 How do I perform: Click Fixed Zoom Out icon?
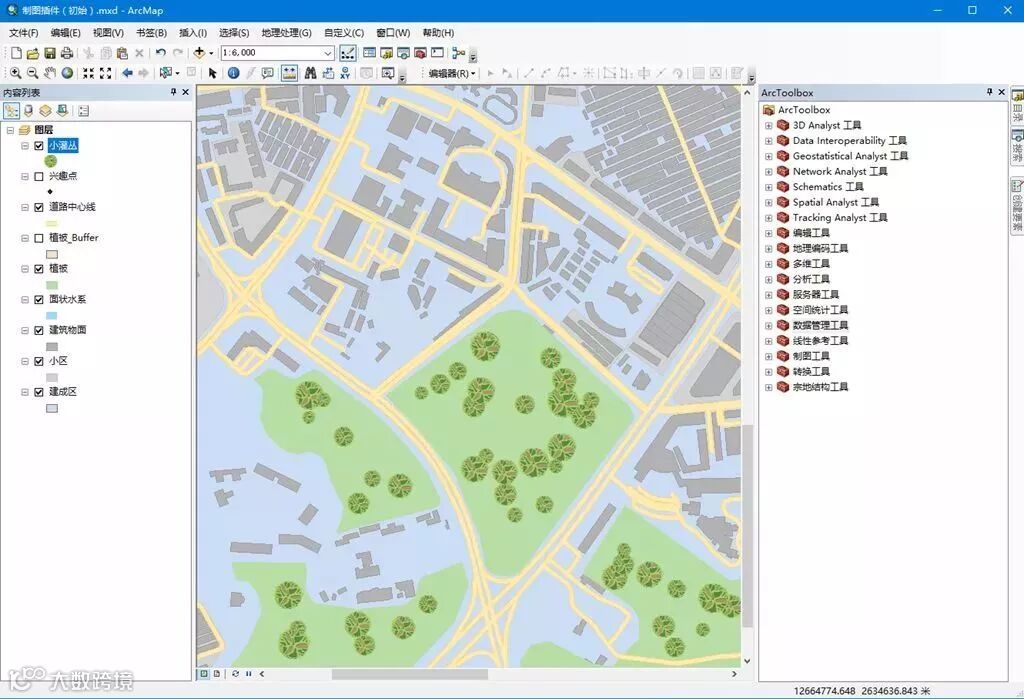coord(105,73)
